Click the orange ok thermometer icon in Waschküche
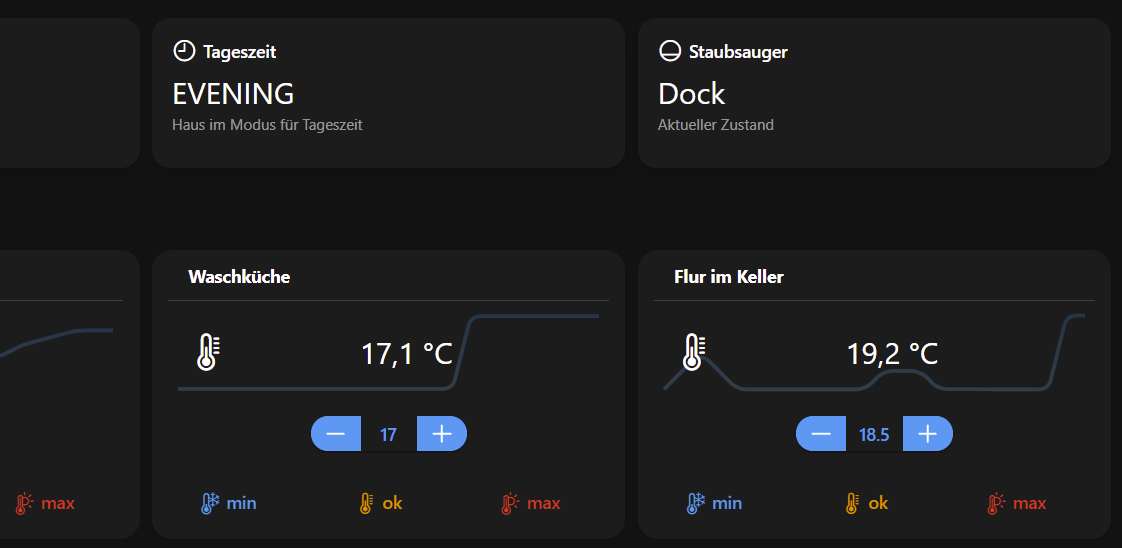1122x548 pixels. coord(366,503)
